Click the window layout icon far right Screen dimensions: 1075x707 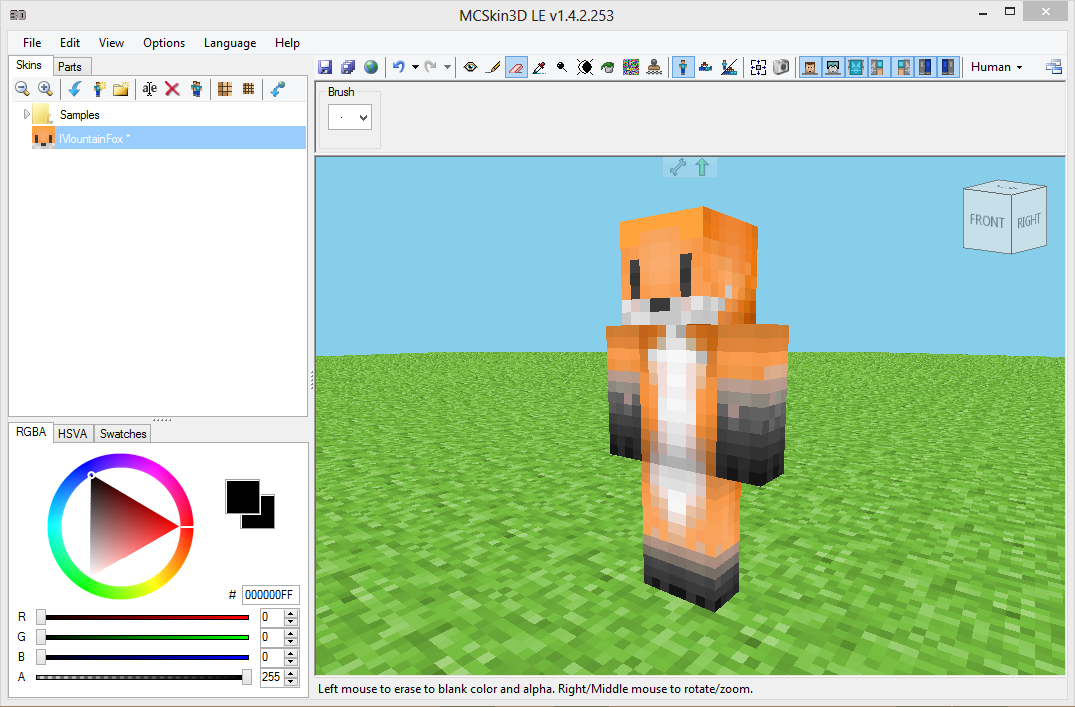[1054, 67]
